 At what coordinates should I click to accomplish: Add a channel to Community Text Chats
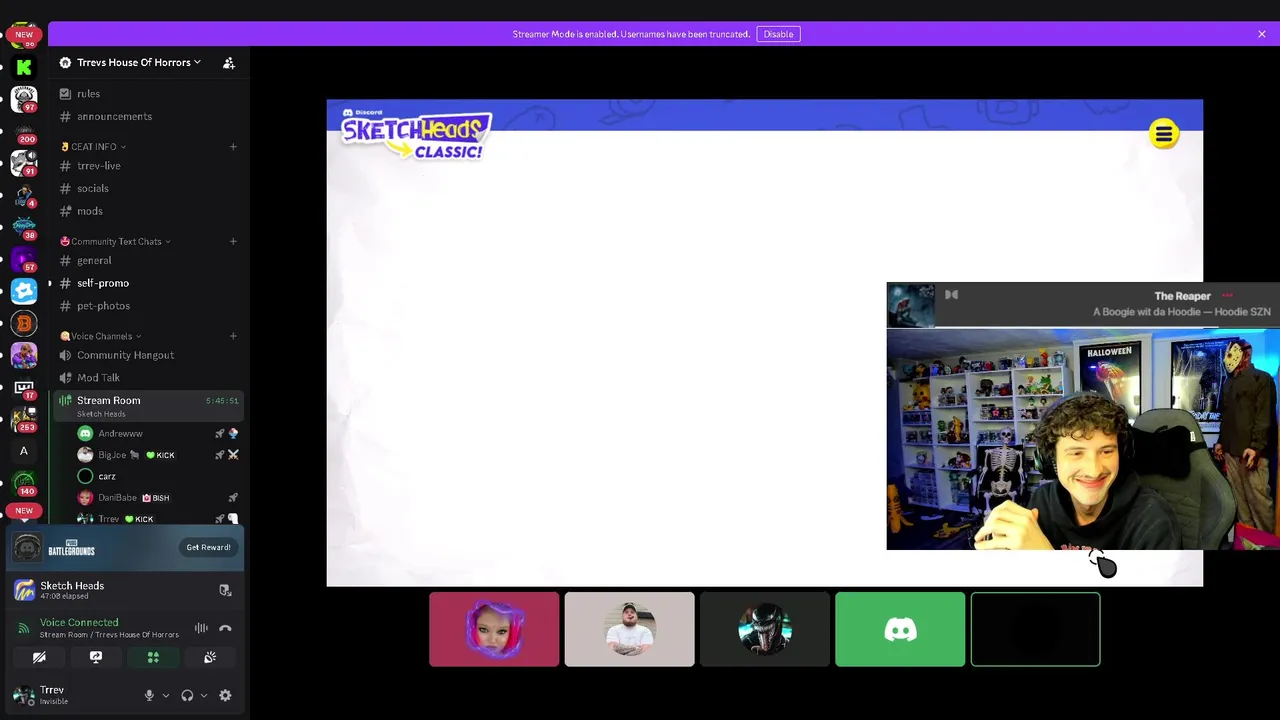coord(233,242)
